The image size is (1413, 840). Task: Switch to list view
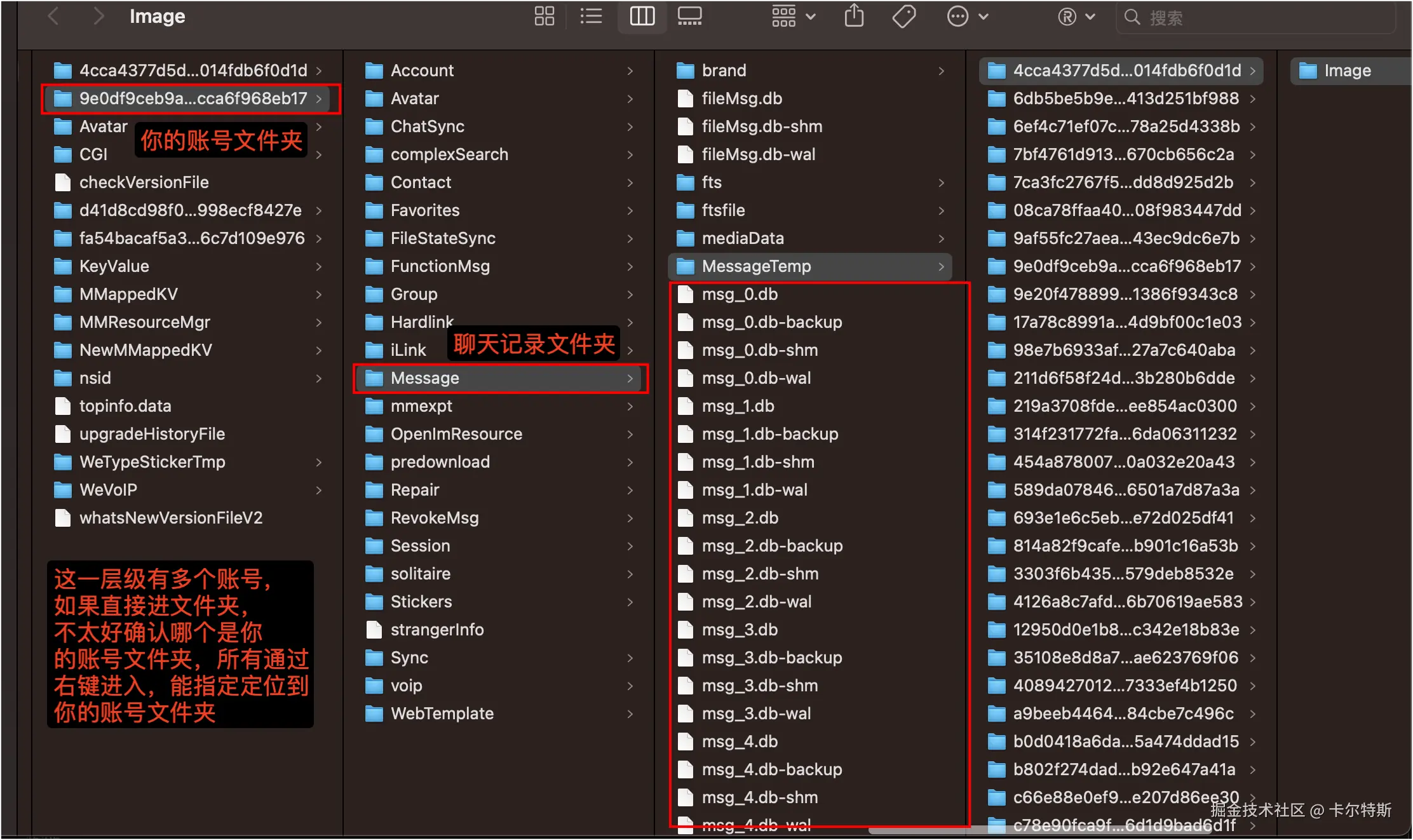tap(591, 16)
